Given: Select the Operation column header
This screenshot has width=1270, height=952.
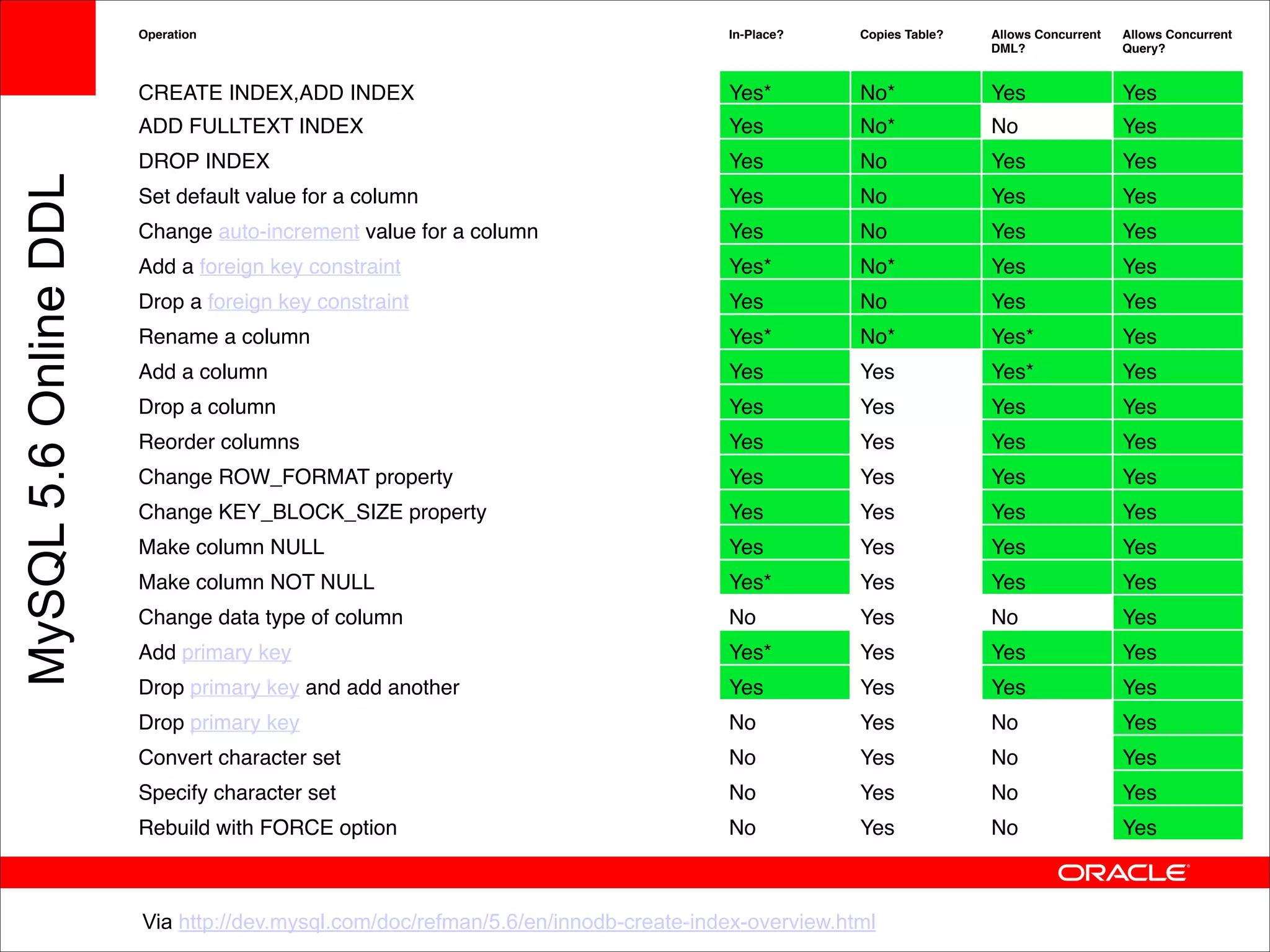Looking at the screenshot, I should [x=167, y=35].
